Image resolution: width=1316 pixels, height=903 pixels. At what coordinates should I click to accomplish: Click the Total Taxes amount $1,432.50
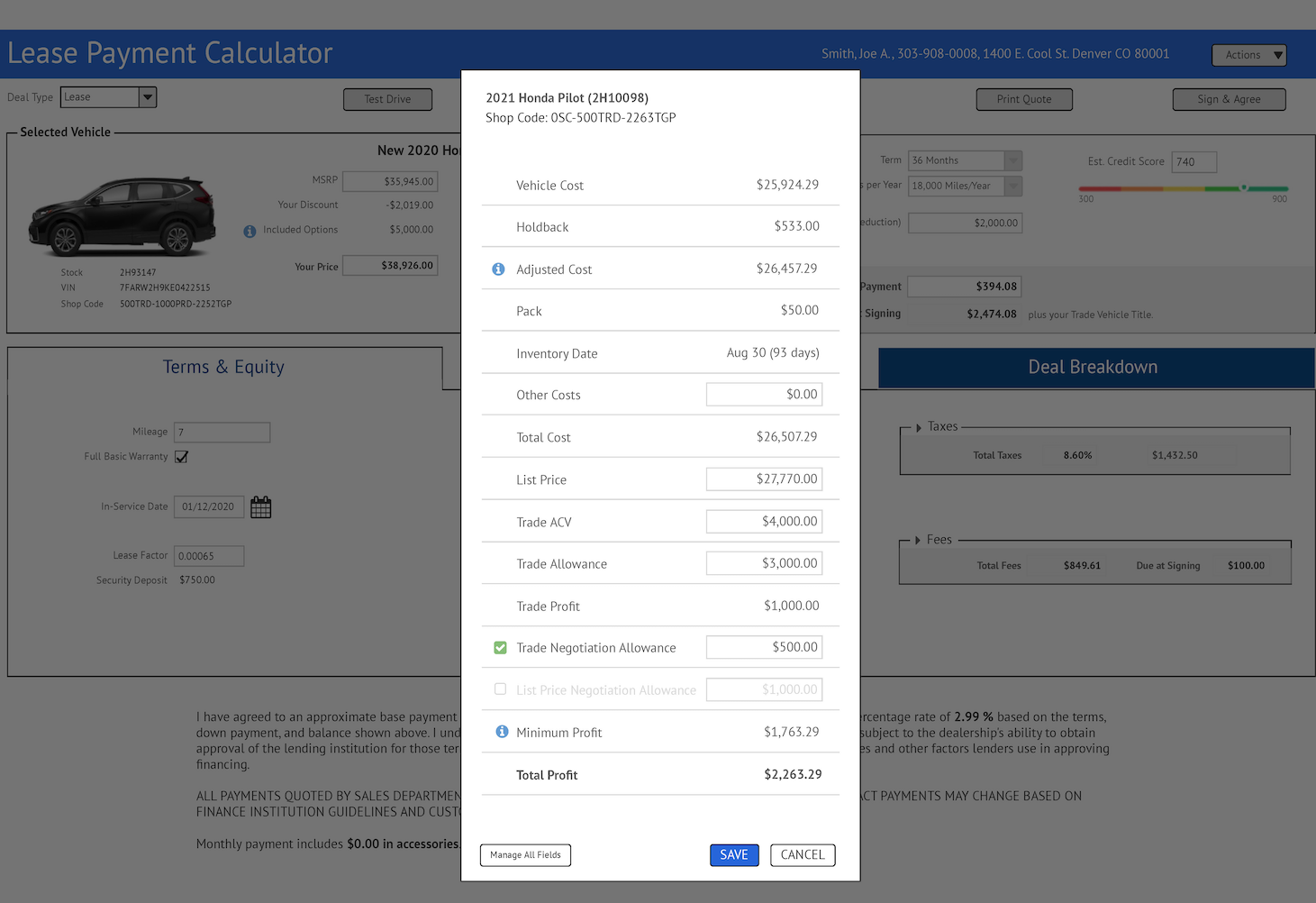click(x=1175, y=455)
